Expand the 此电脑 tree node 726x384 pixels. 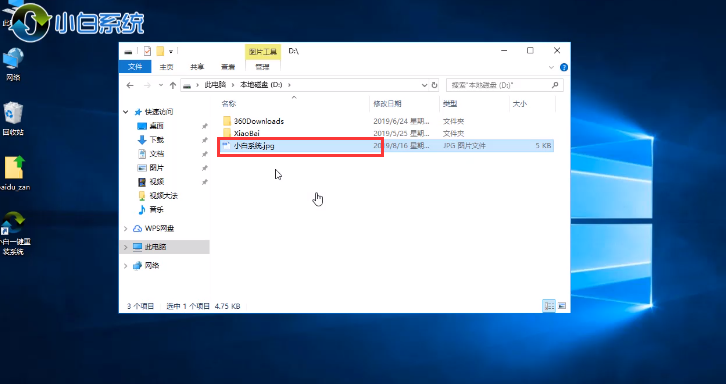(x=126, y=247)
